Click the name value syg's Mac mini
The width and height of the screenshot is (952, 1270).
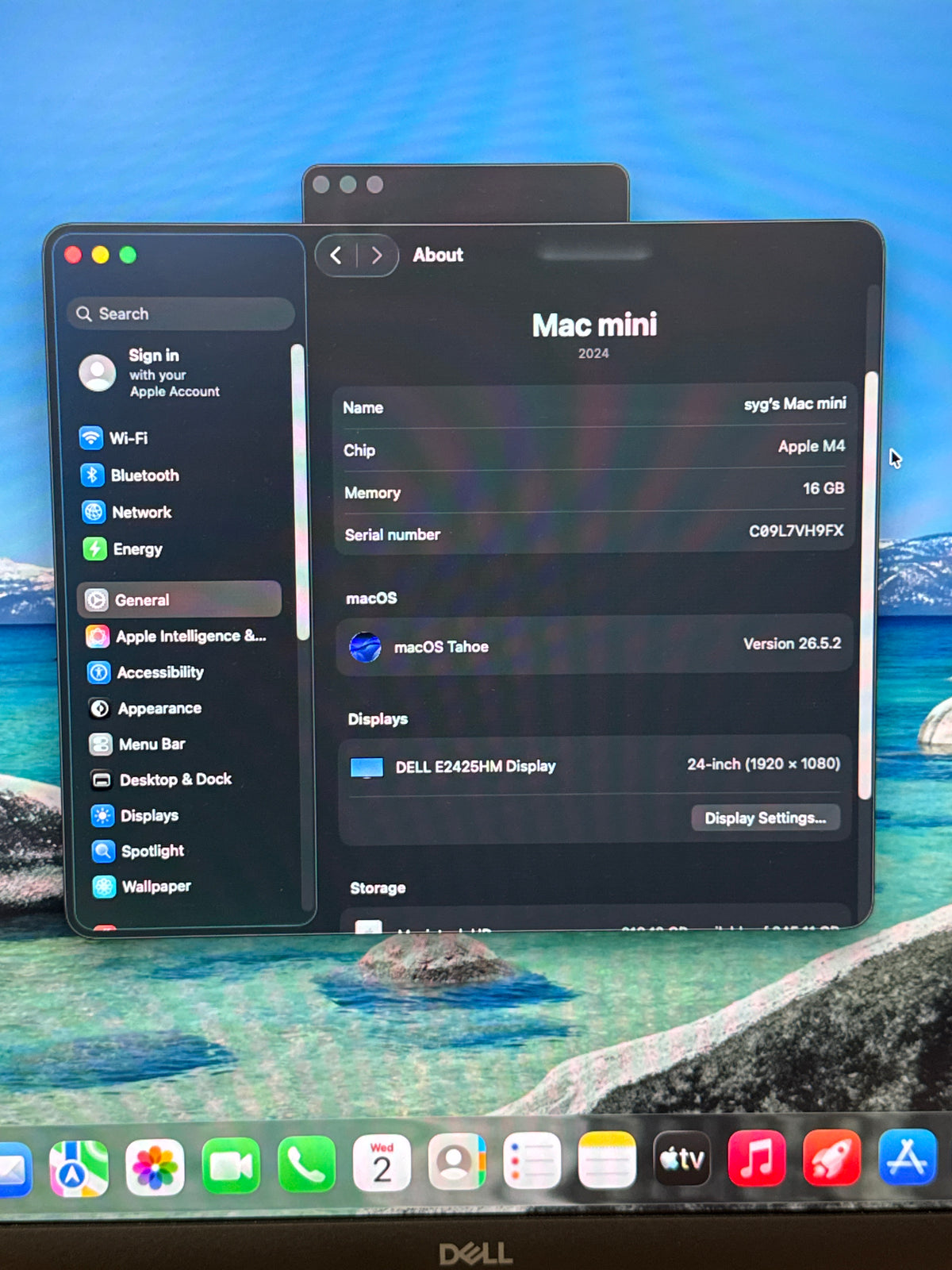pos(795,404)
